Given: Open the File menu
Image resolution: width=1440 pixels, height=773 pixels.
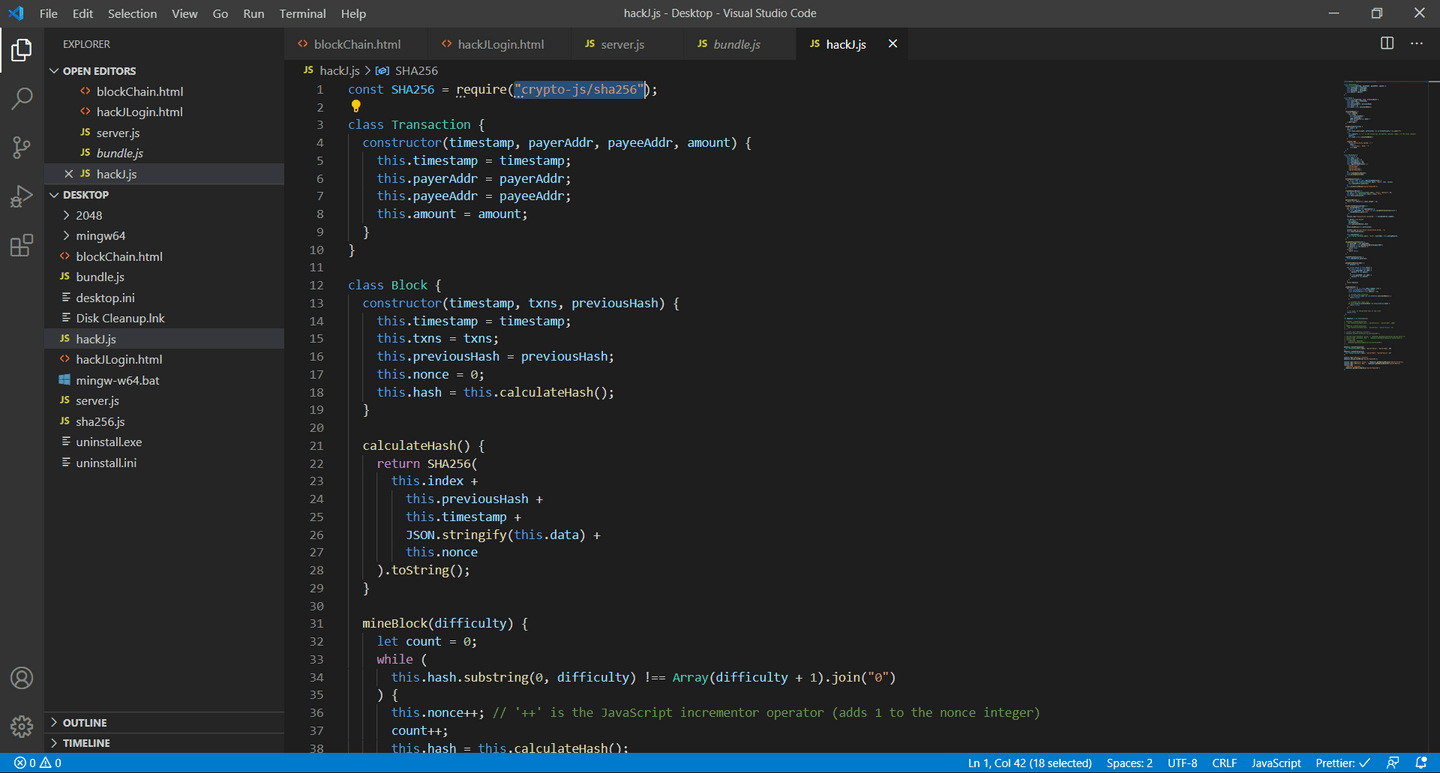Looking at the screenshot, I should click(x=48, y=13).
